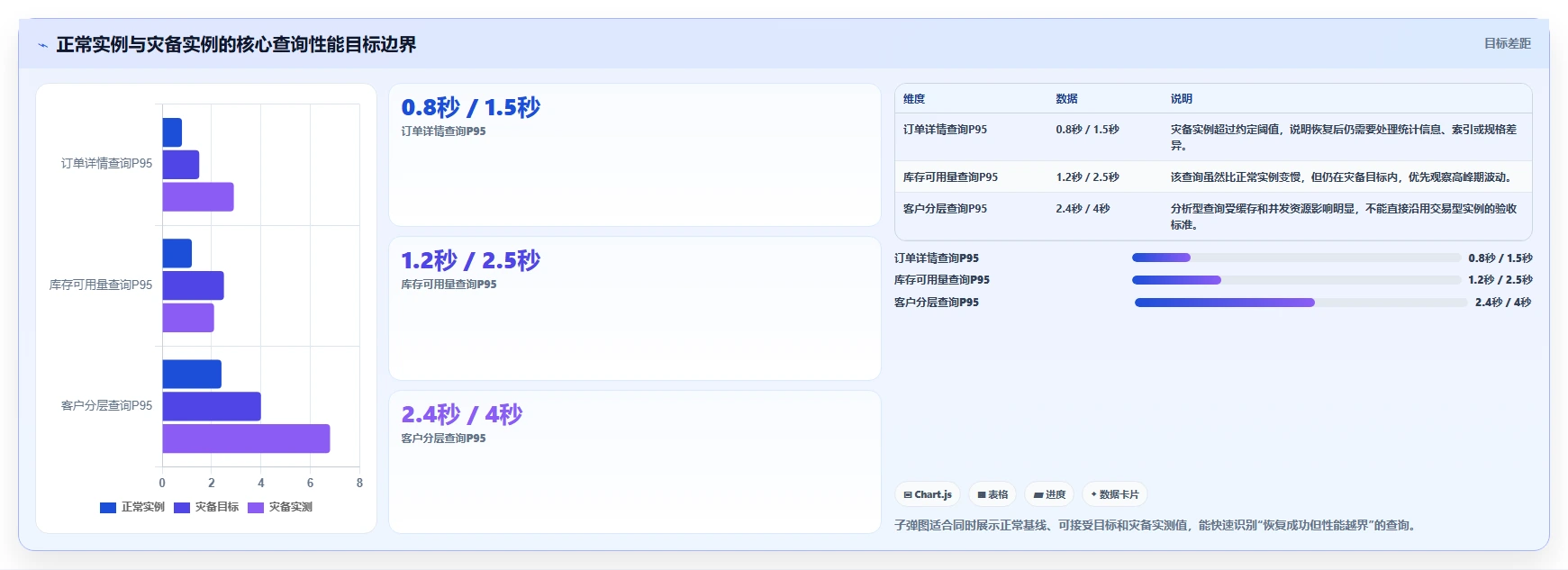
Task: Click the 订单详情查询P95 chart axis label
Action: coord(107,164)
